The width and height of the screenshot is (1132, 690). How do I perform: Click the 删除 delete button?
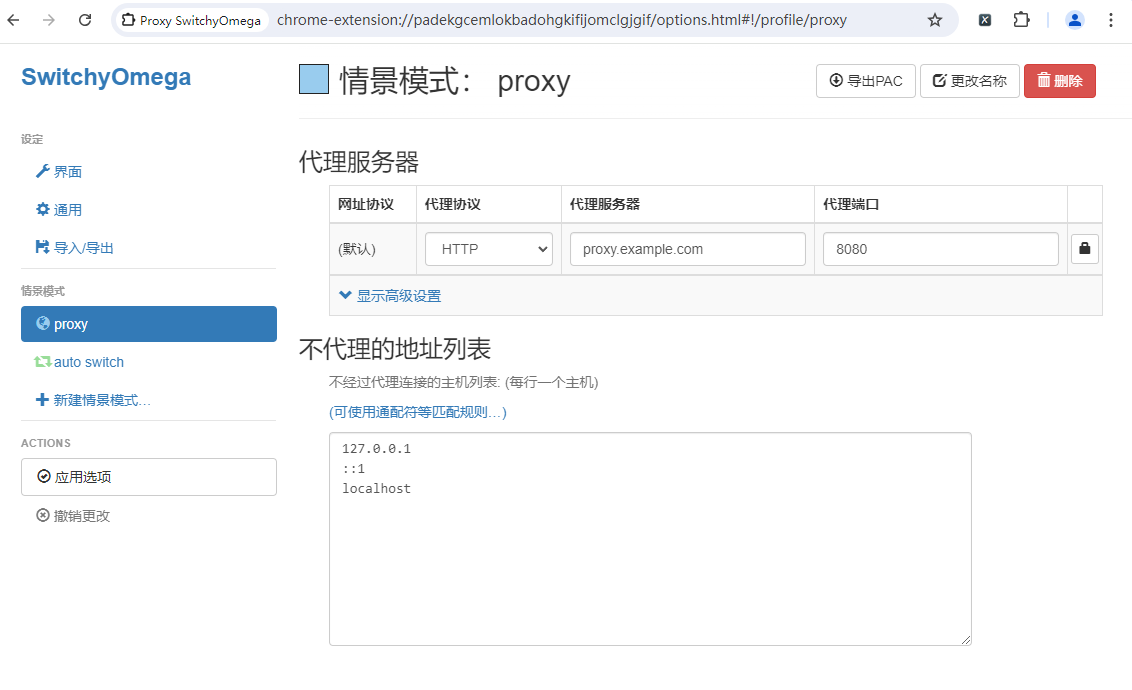[x=1059, y=81]
